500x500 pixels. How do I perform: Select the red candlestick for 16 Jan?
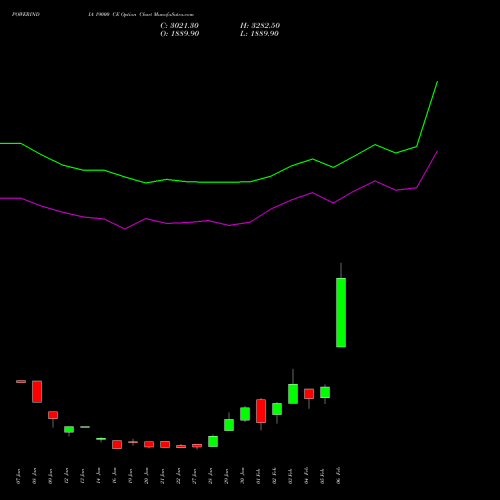[x=117, y=444]
